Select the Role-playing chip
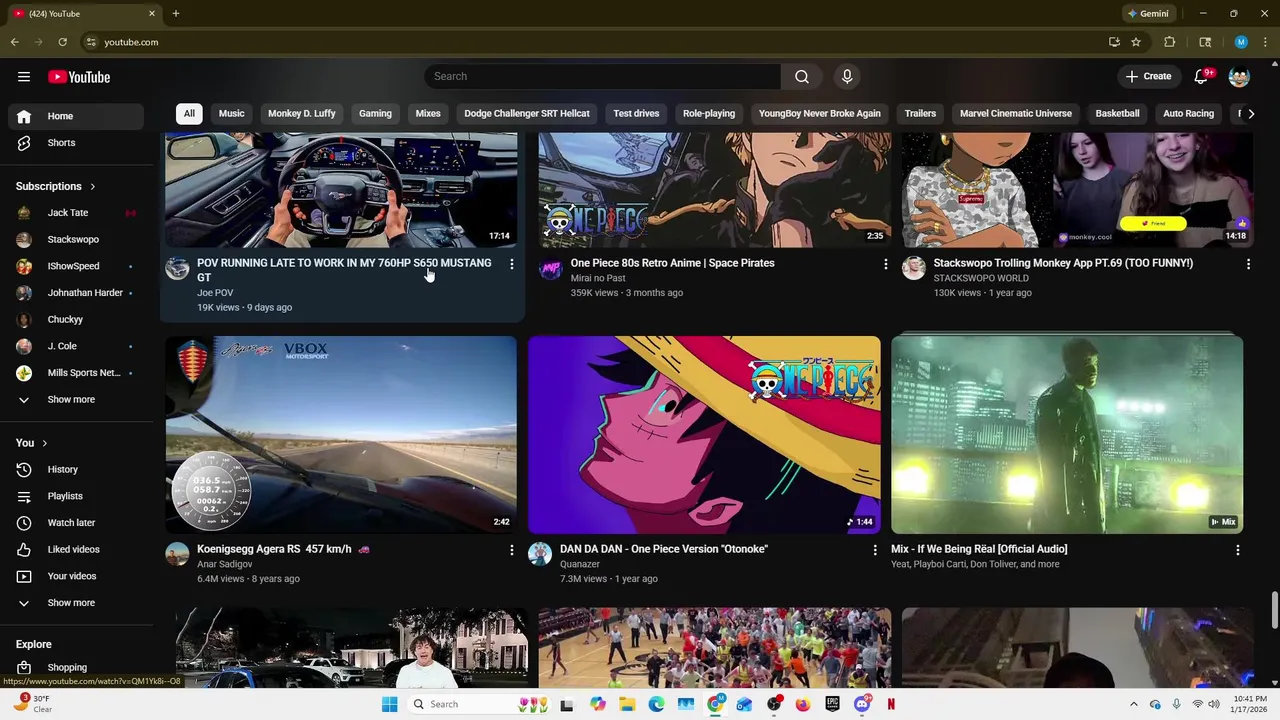Screen dimensions: 1280x720 709,114
